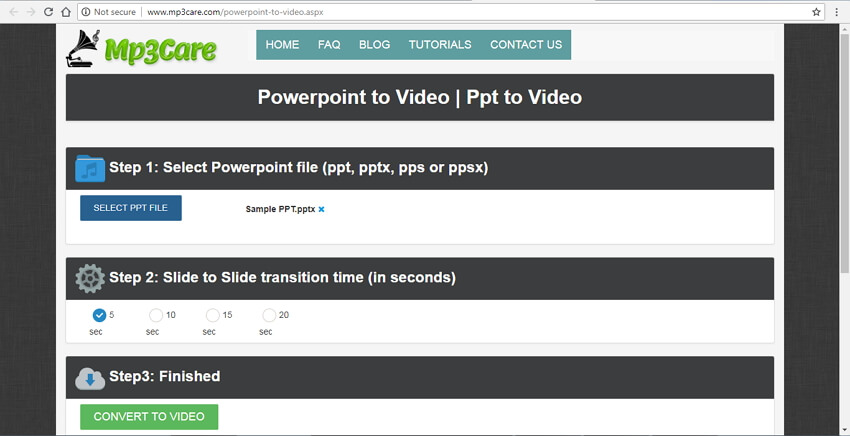850x436 pixels.
Task: Click the blue music folder icon
Action: coord(90,168)
